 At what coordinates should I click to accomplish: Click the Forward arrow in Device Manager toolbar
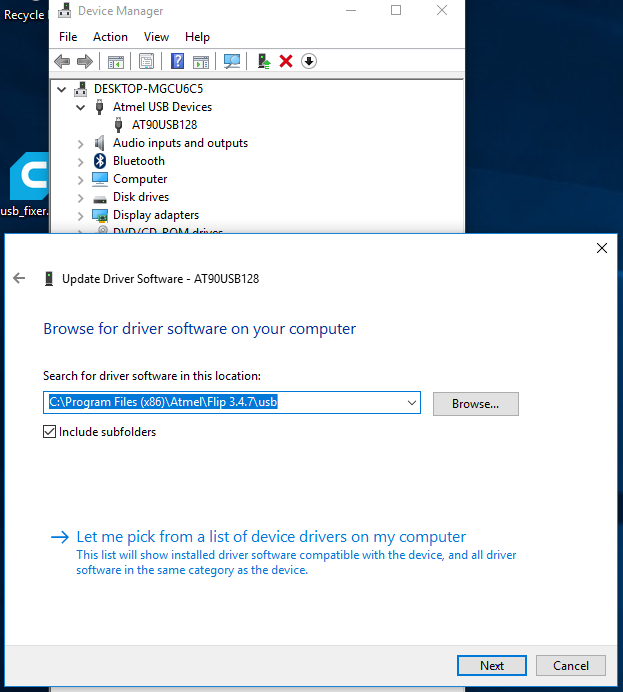pyautogui.click(x=85, y=61)
